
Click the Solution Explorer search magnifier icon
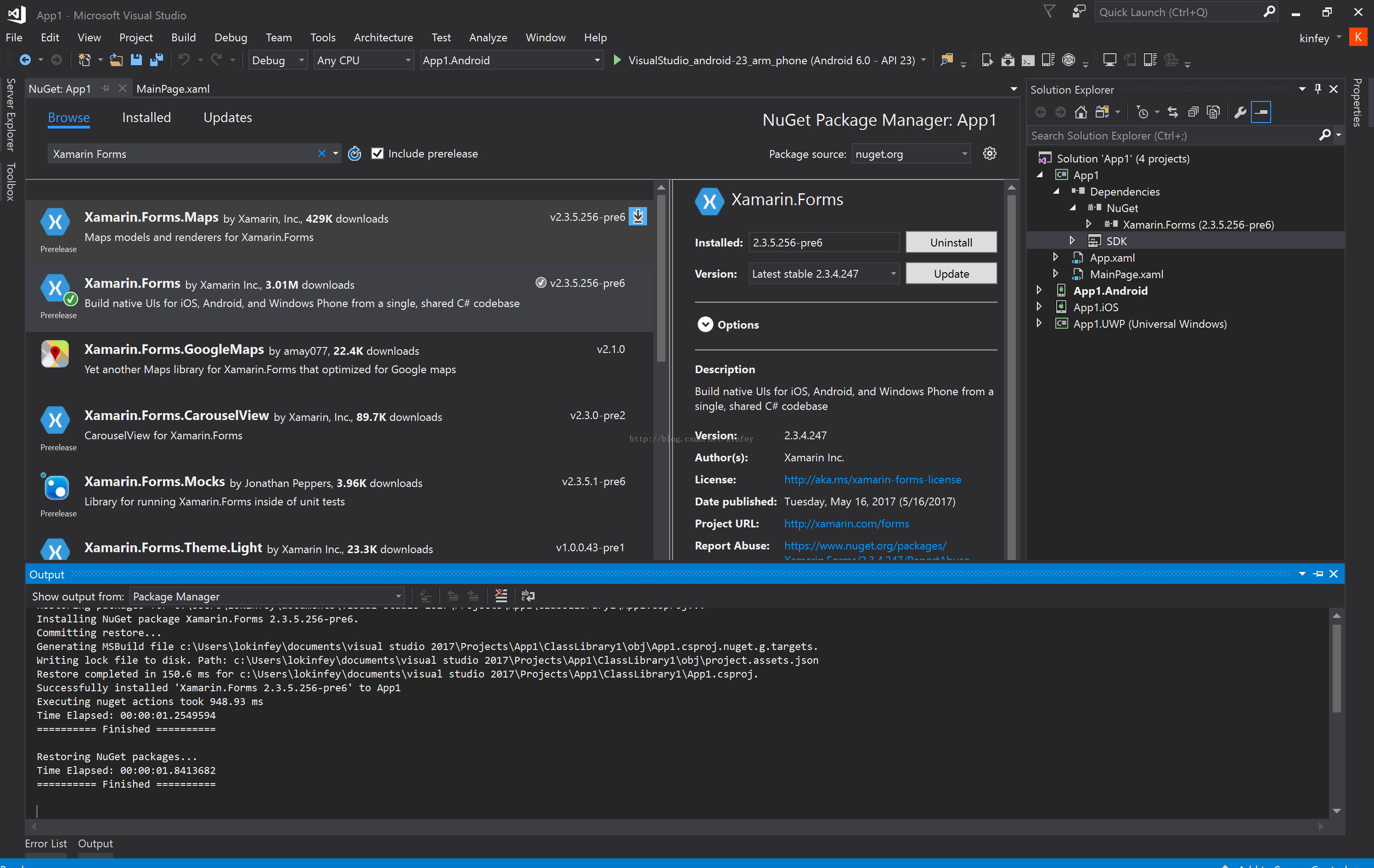[1325, 135]
